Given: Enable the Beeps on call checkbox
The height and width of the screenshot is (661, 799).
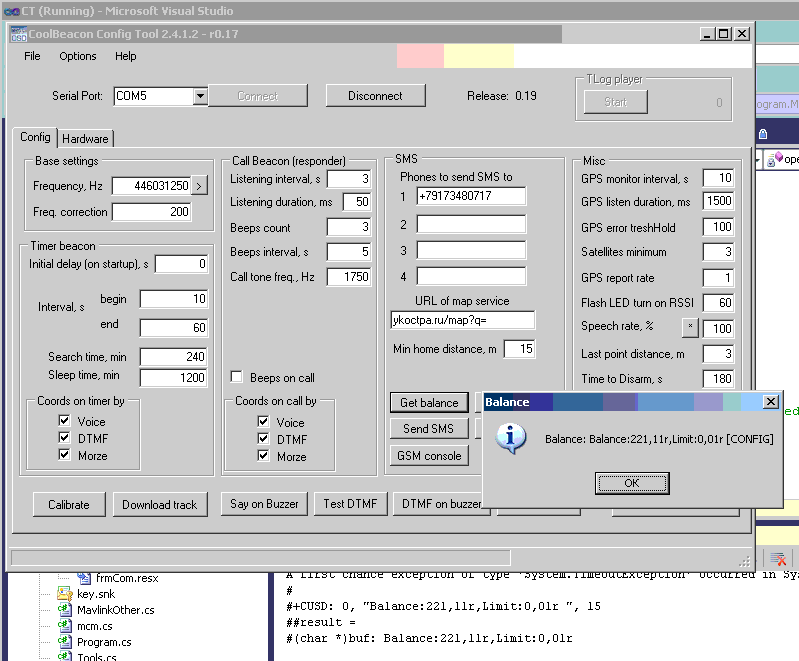Looking at the screenshot, I should pos(237,378).
